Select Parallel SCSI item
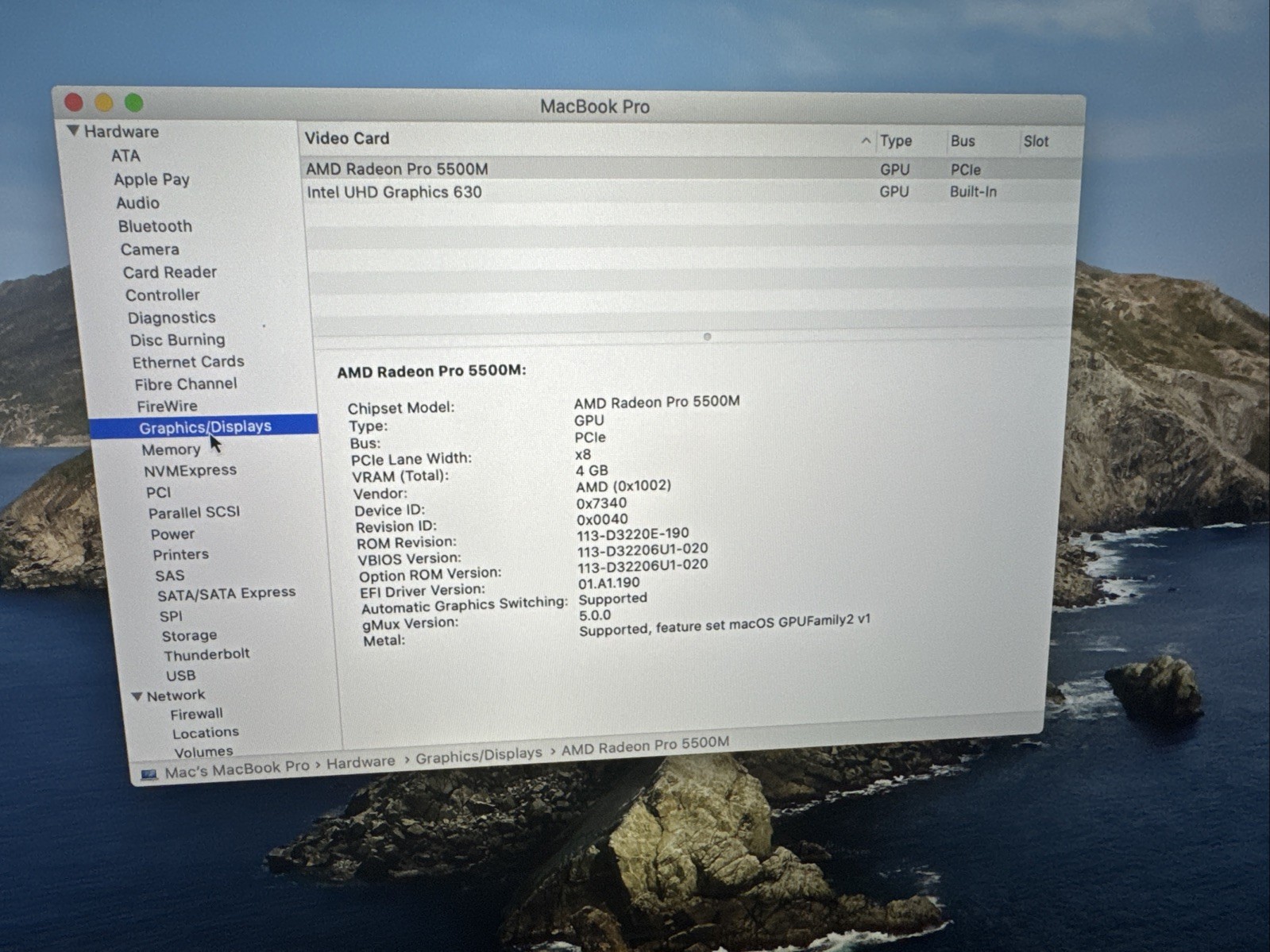Image resolution: width=1270 pixels, height=952 pixels. [194, 512]
